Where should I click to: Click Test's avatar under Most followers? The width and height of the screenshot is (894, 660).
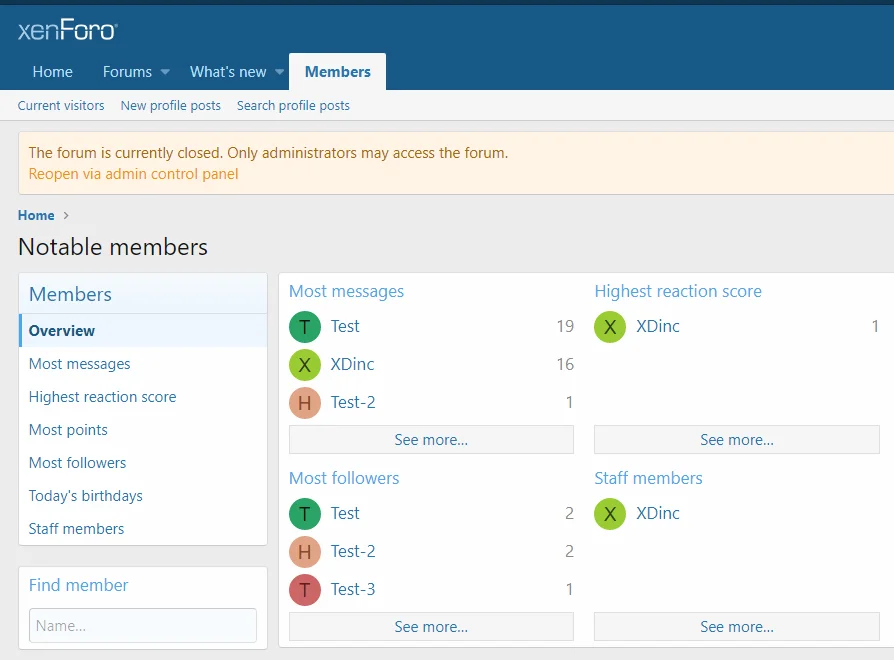305,514
